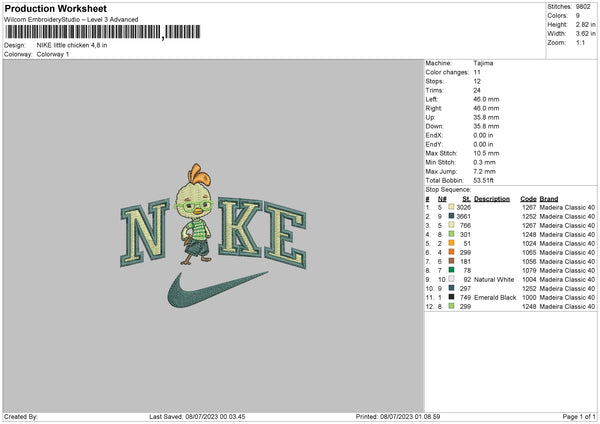The image size is (600, 424).
Task: Select the Colorway 1 value
Action: click(x=53, y=54)
